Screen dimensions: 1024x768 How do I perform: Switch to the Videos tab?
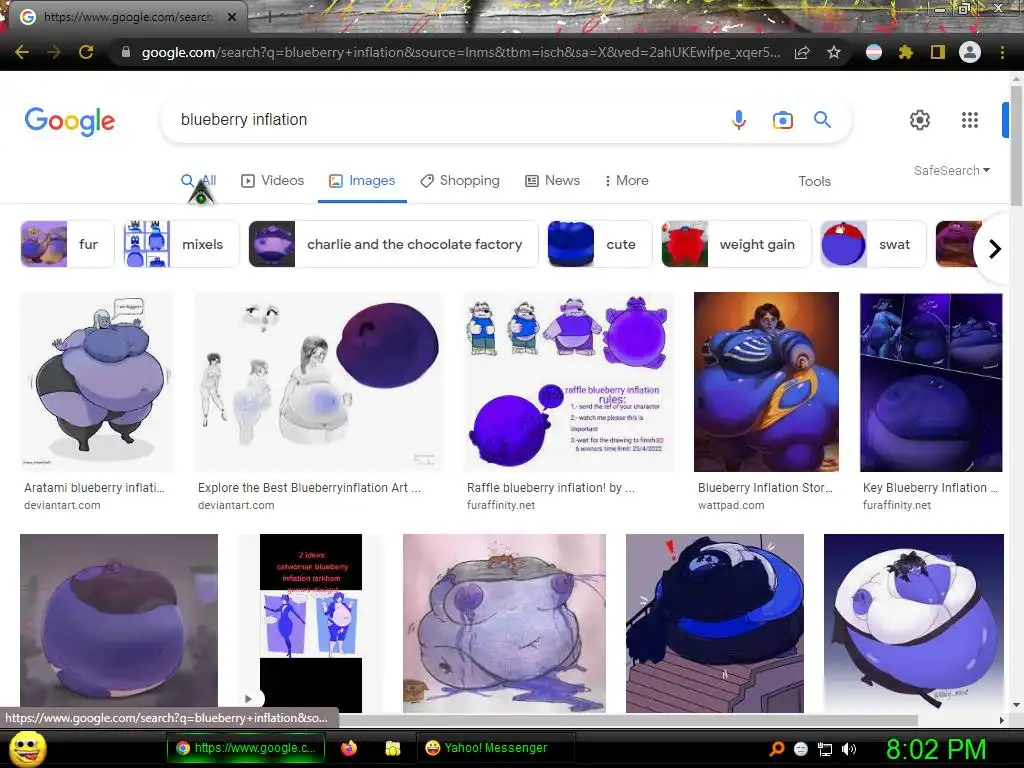coord(272,181)
